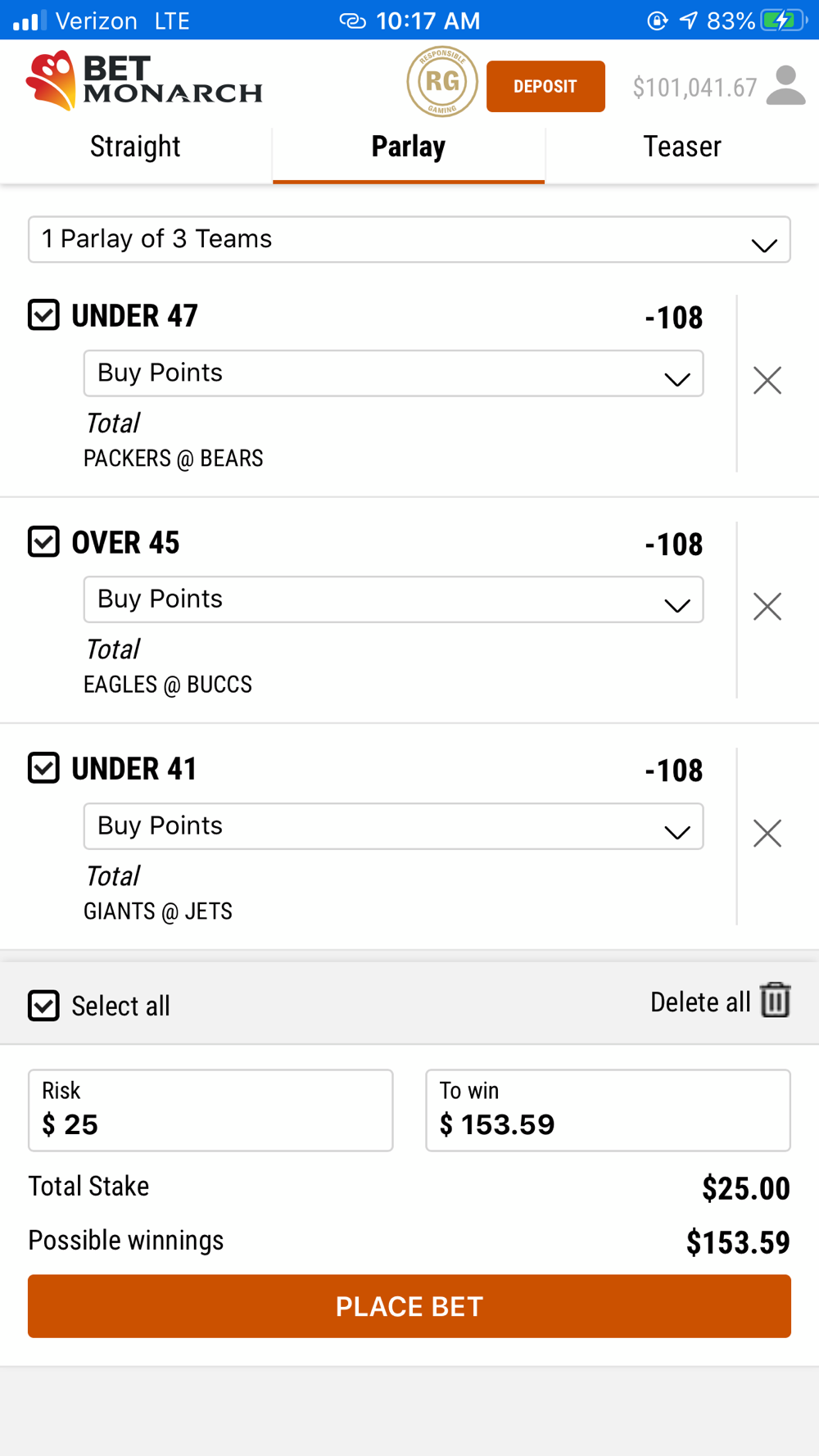Remove the Giants @ Jets Under 41 leg
Screen dimensions: 819x1456
pyautogui.click(x=767, y=834)
